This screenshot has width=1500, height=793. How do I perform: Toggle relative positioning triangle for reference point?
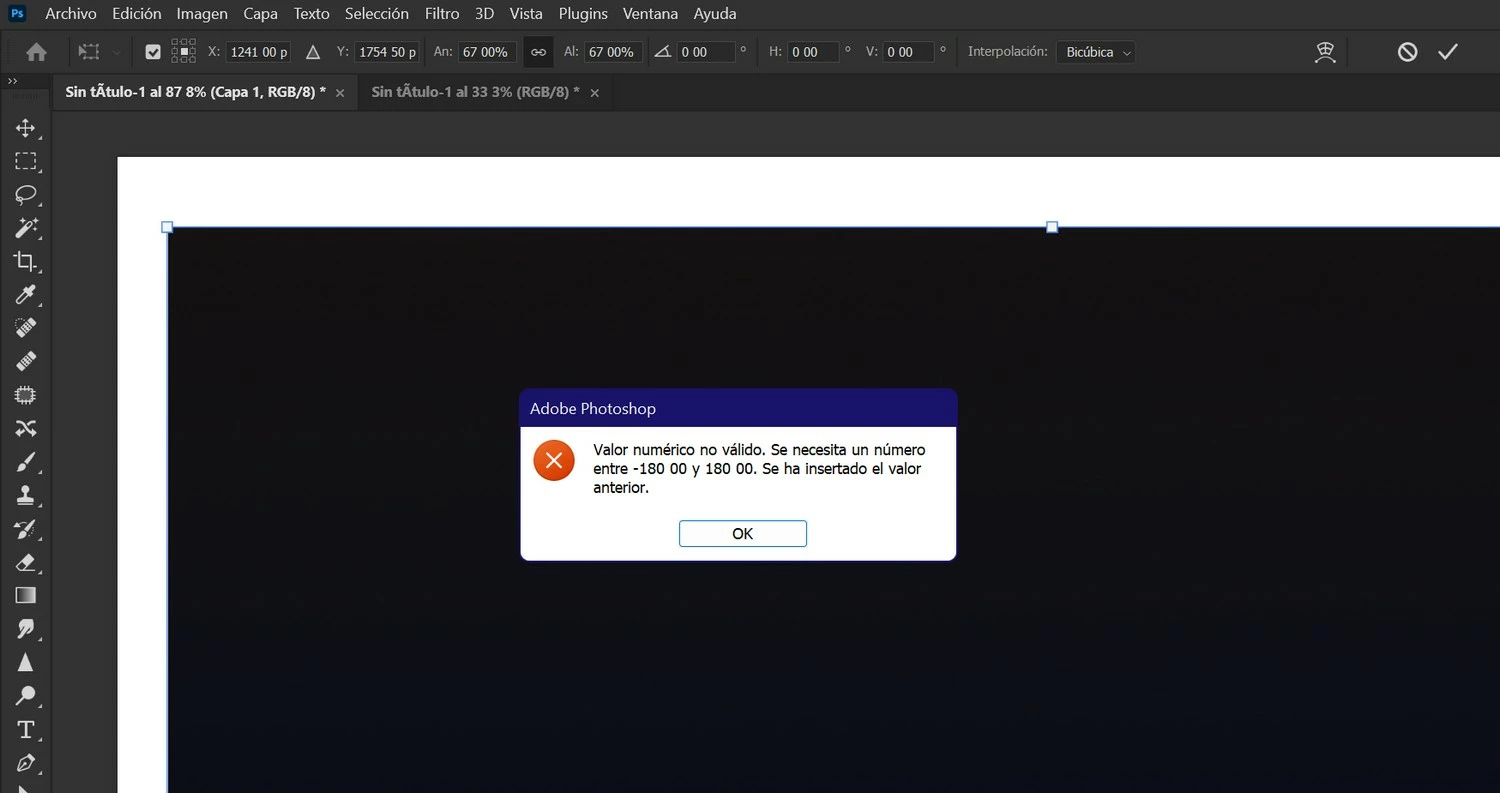coord(313,52)
